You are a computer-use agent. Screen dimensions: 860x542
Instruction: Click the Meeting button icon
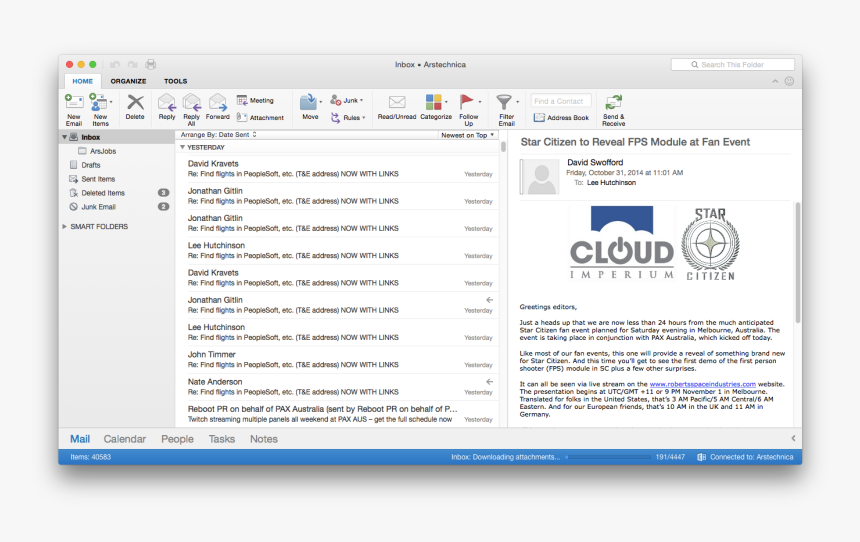[242, 100]
